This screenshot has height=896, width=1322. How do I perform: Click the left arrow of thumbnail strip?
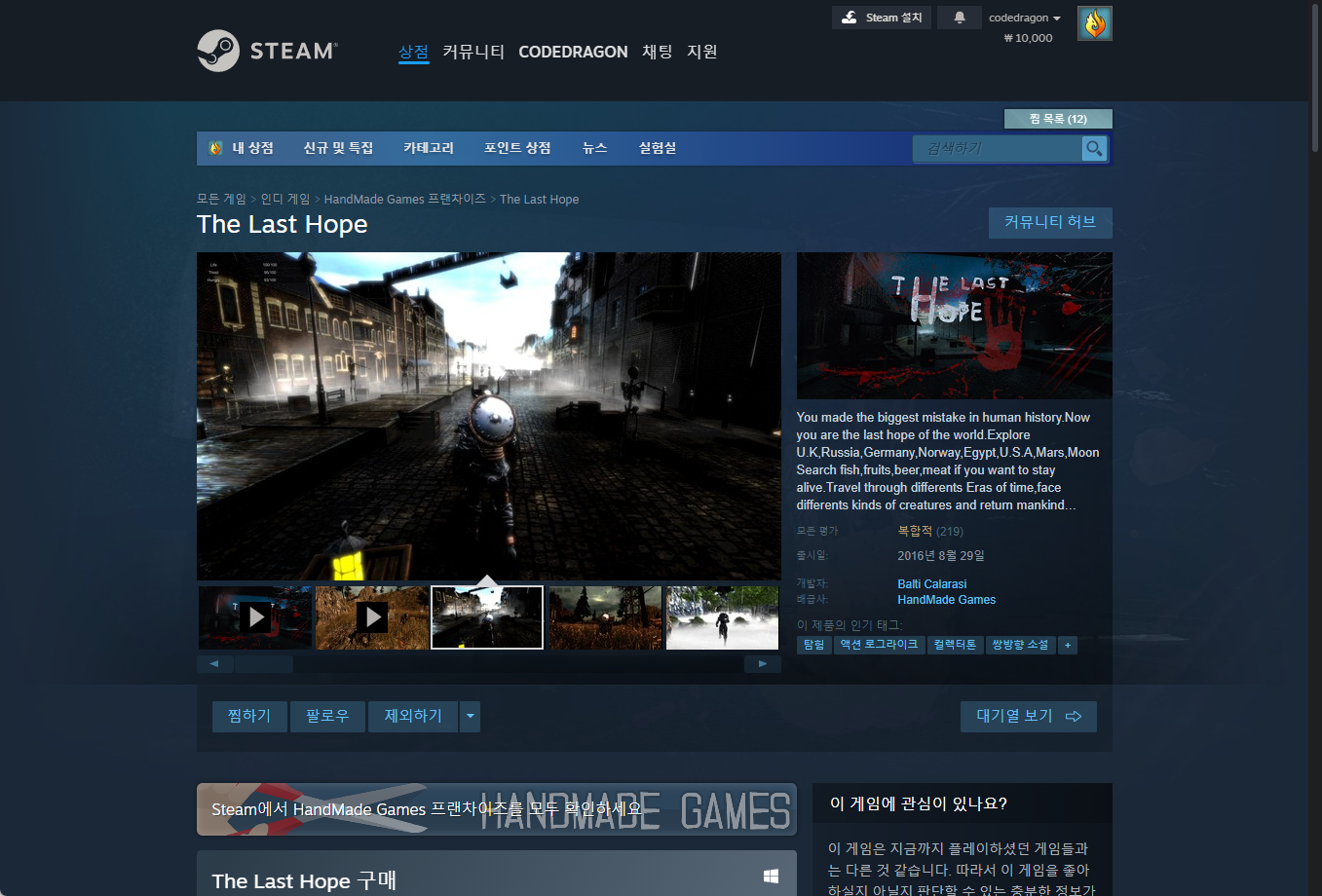point(214,664)
